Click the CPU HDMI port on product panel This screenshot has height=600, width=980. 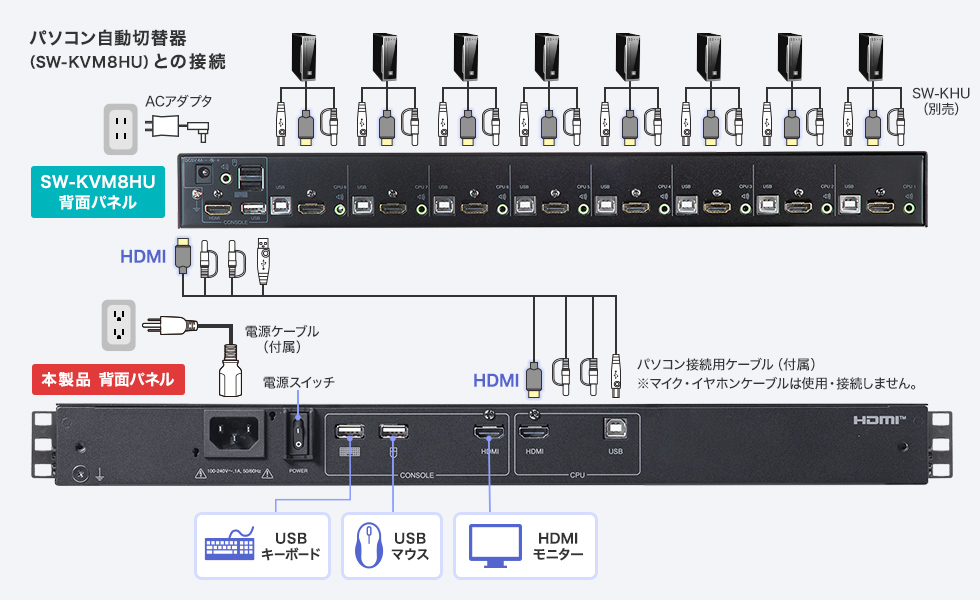(534, 432)
